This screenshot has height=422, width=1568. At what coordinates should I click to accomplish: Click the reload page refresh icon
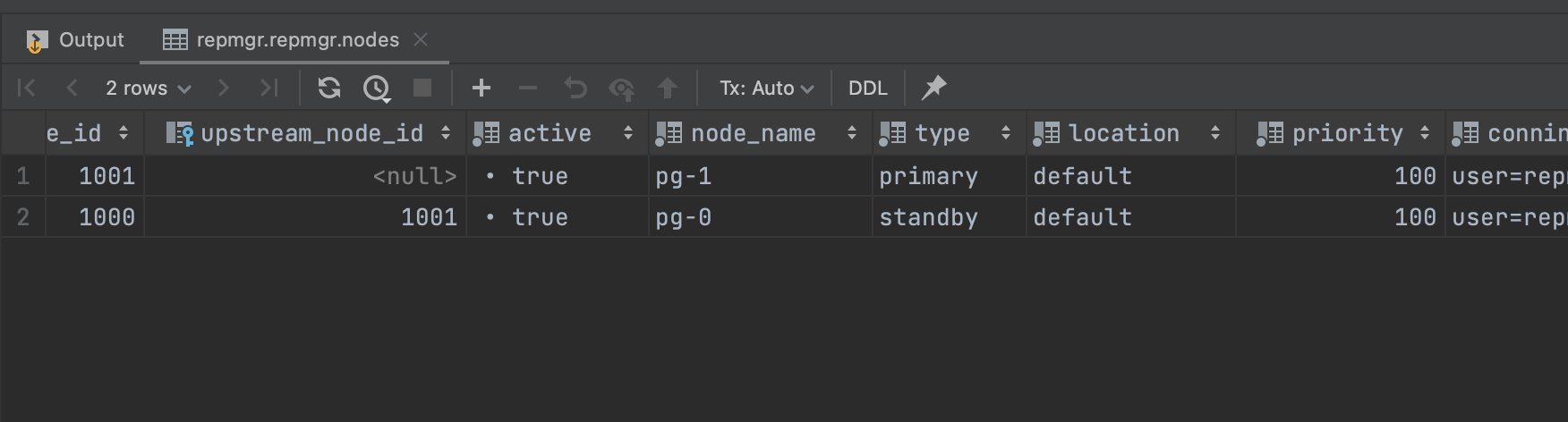[329, 88]
